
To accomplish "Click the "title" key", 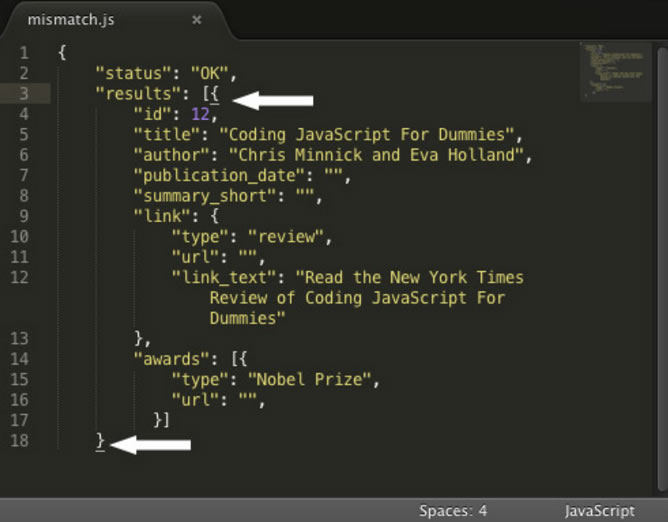I will pos(167,134).
